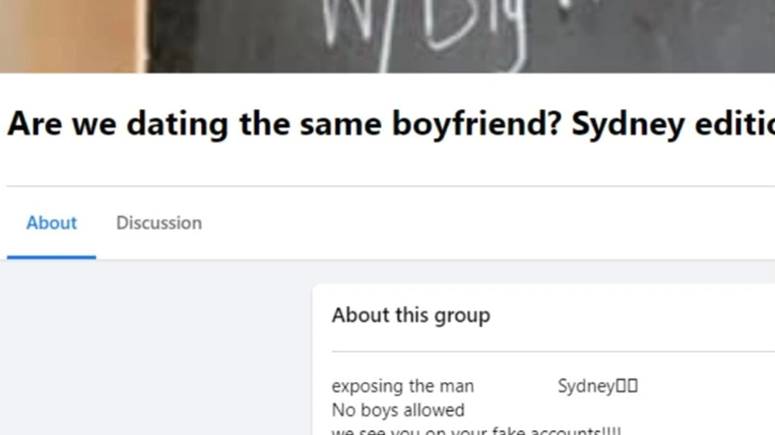
Task: Click the 'we see you on your fake accounts' line
Action: 476,431
